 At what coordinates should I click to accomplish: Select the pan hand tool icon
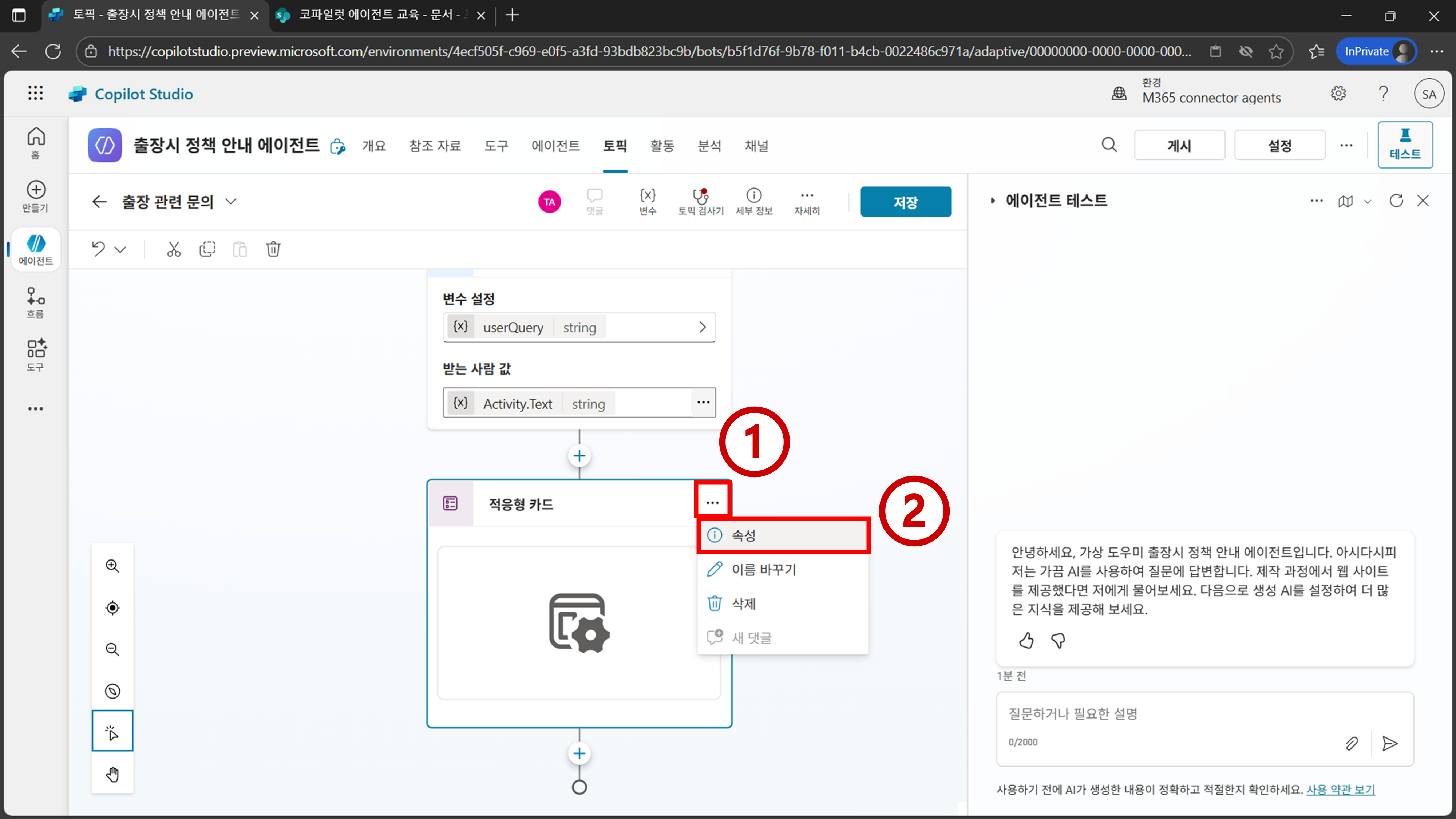(x=112, y=774)
